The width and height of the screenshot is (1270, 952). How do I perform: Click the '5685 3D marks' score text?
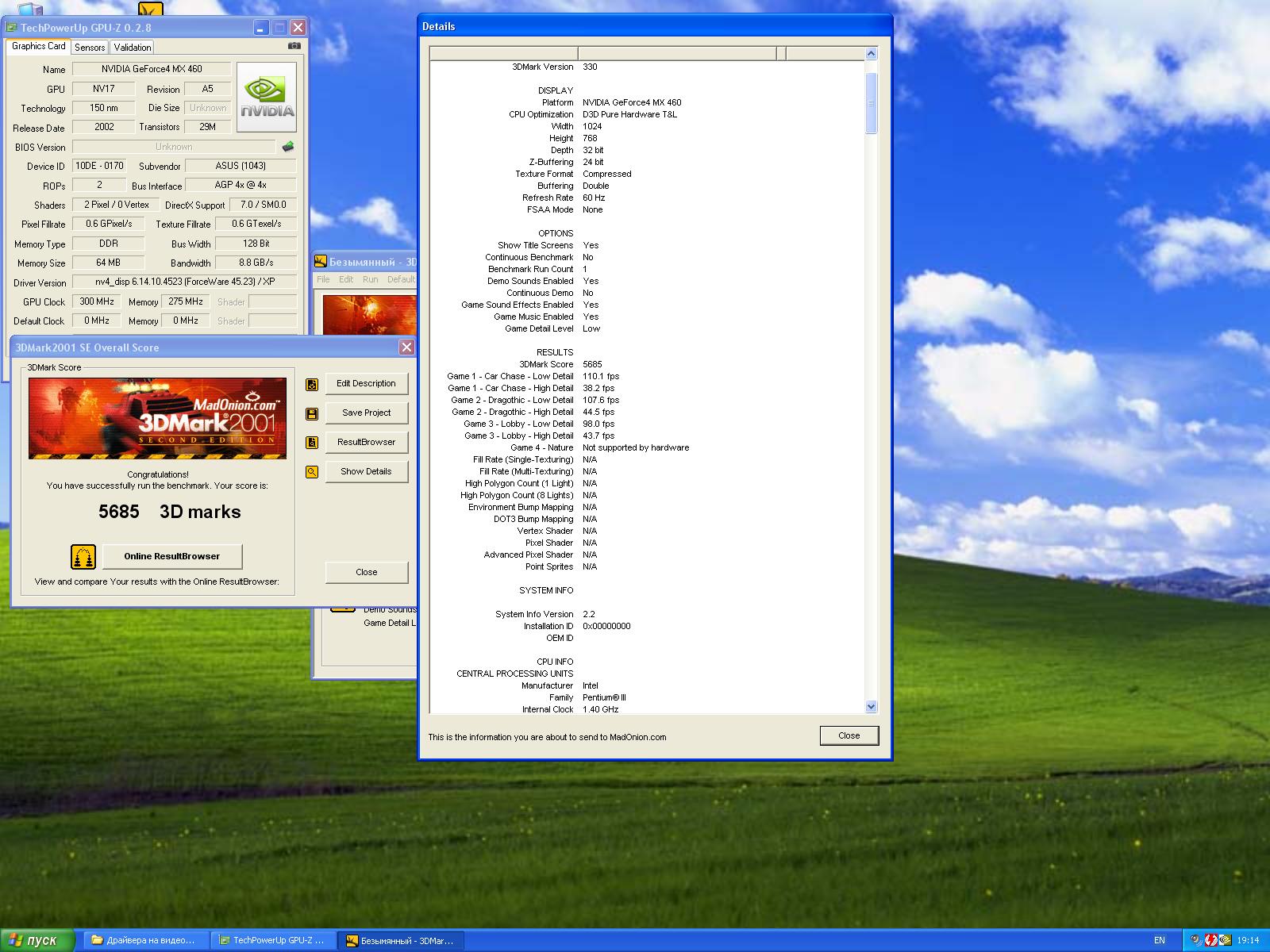[170, 512]
